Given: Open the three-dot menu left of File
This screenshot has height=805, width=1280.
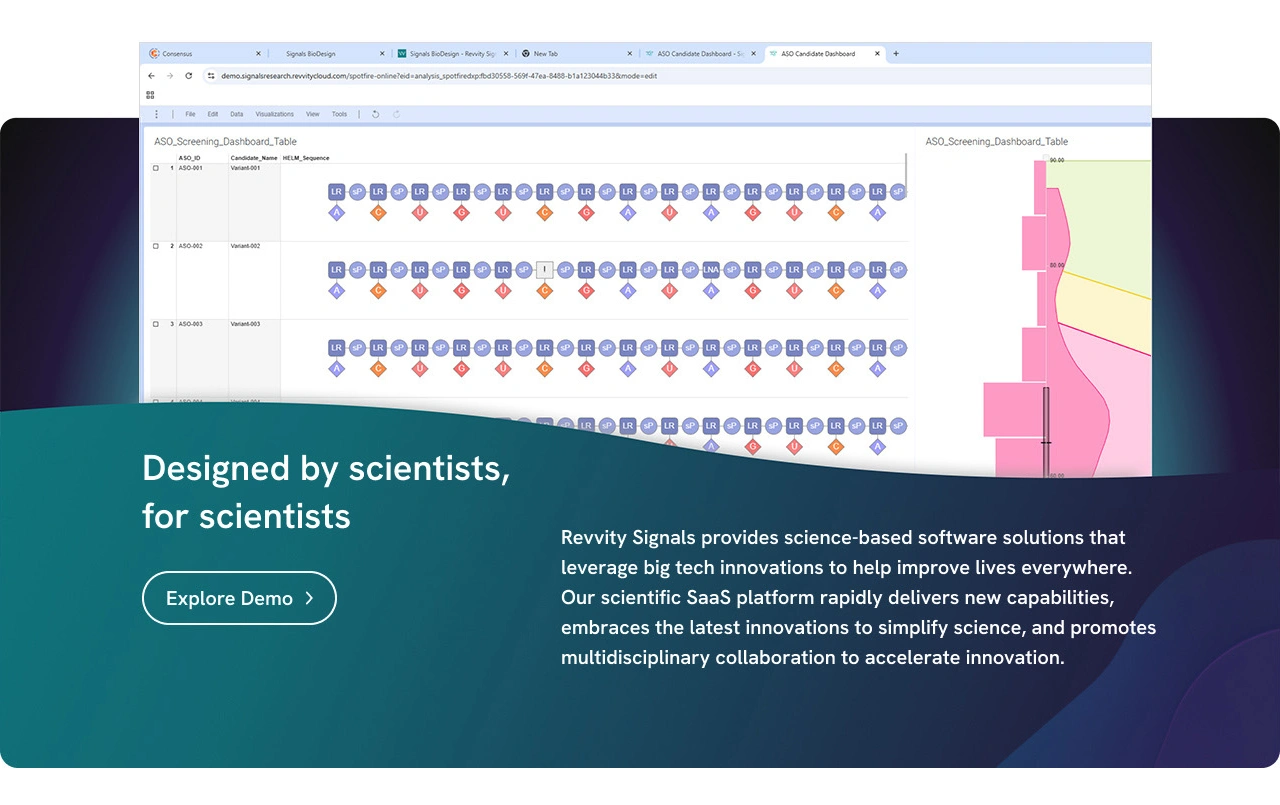Looking at the screenshot, I should pyautogui.click(x=156, y=114).
